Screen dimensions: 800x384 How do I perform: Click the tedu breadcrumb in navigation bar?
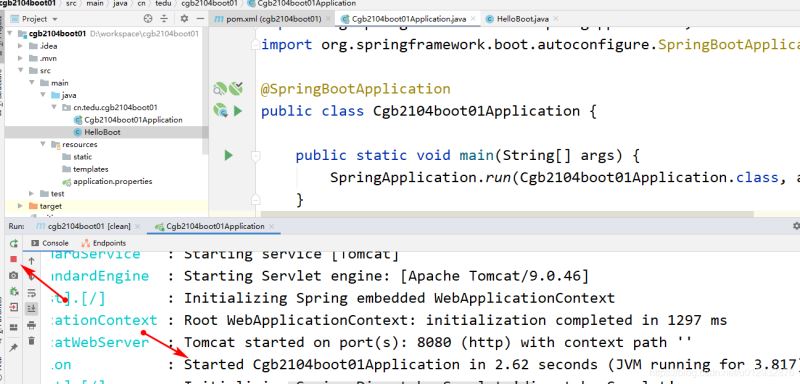(163, 3)
